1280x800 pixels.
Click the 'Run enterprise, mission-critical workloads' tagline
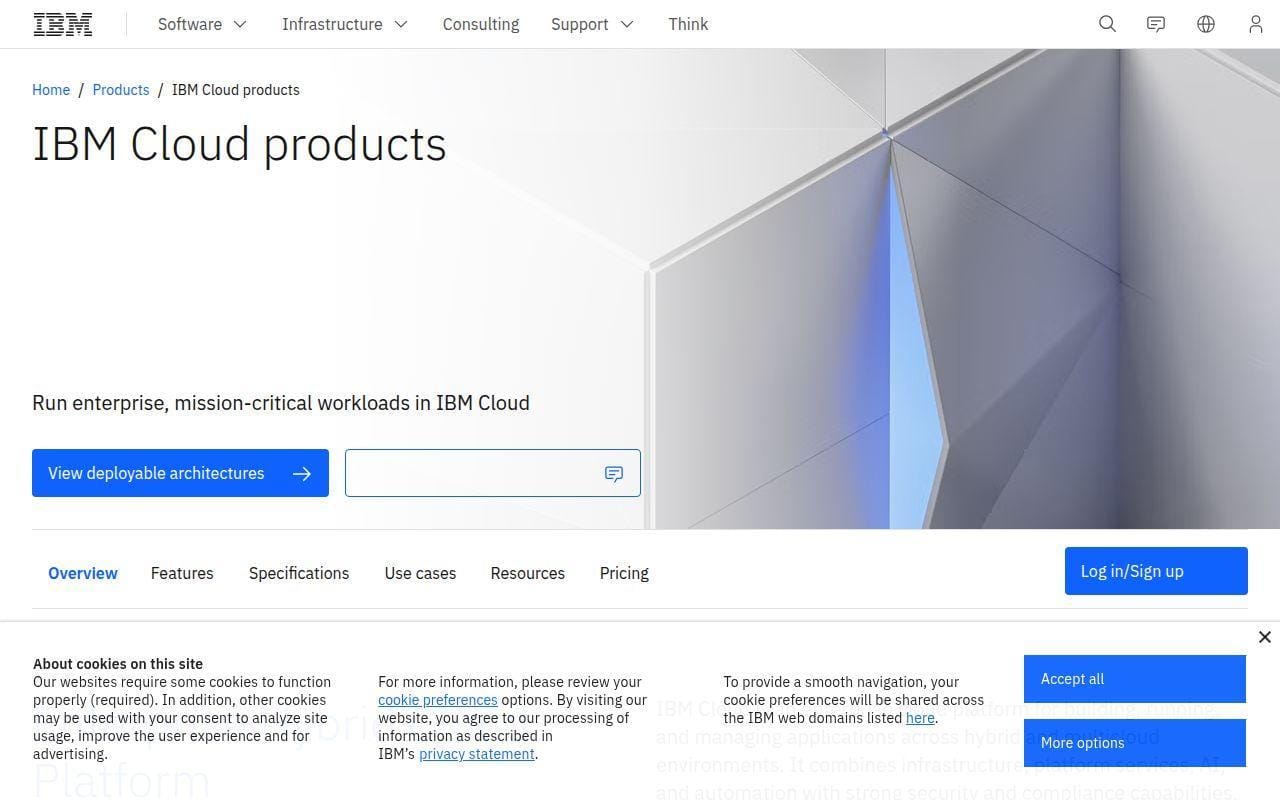tap(281, 403)
